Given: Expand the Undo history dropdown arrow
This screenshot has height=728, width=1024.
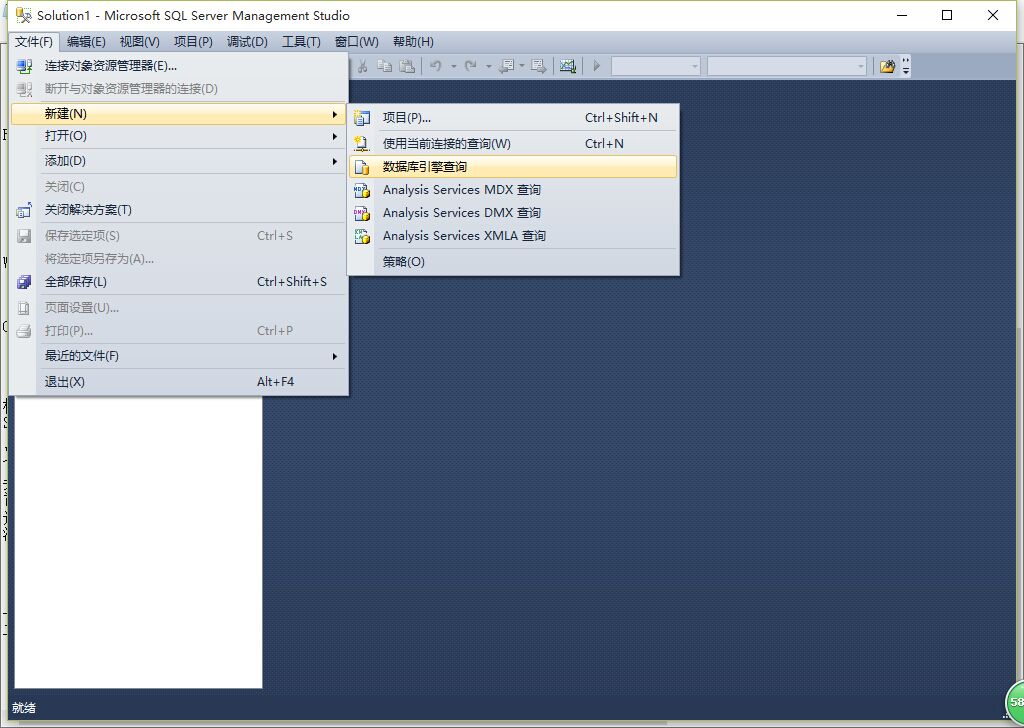Looking at the screenshot, I should coord(453,66).
